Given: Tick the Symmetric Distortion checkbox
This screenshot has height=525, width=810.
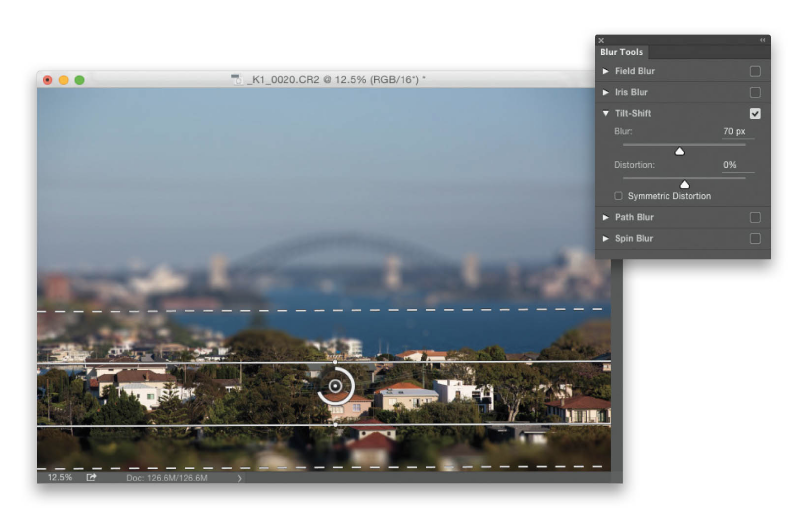Looking at the screenshot, I should point(619,196).
